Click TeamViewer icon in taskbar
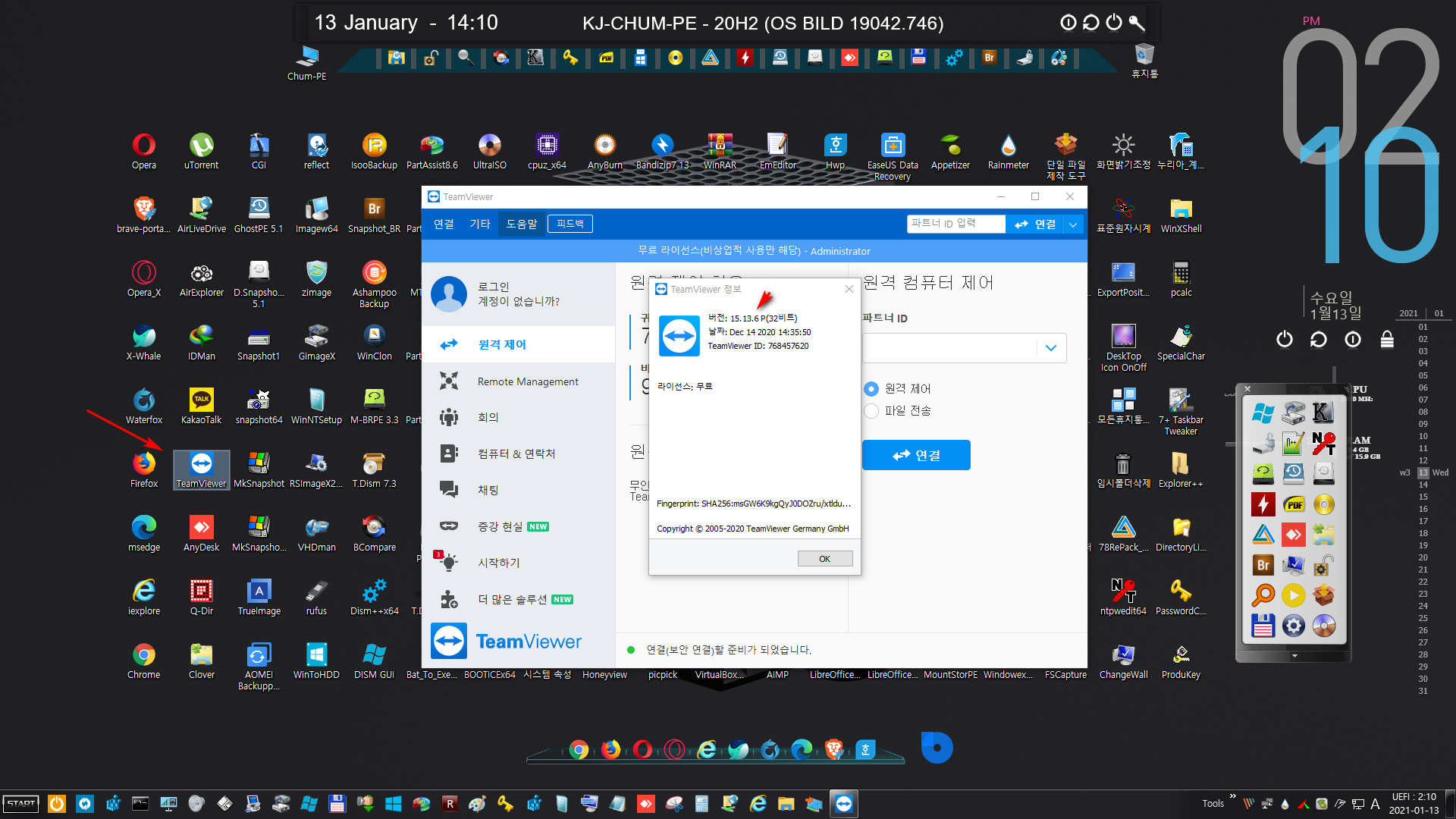 tap(843, 804)
